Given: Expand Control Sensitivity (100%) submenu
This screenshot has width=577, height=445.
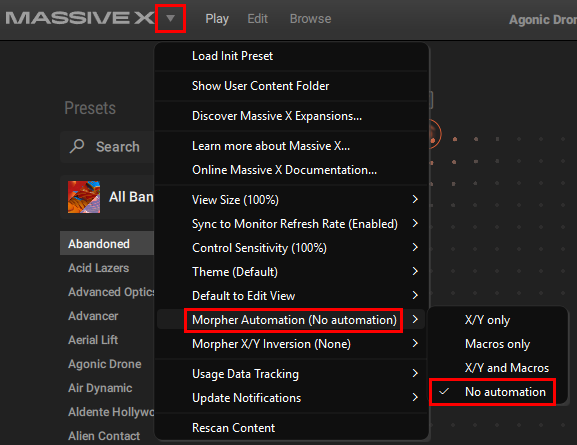Looking at the screenshot, I should [291, 248].
